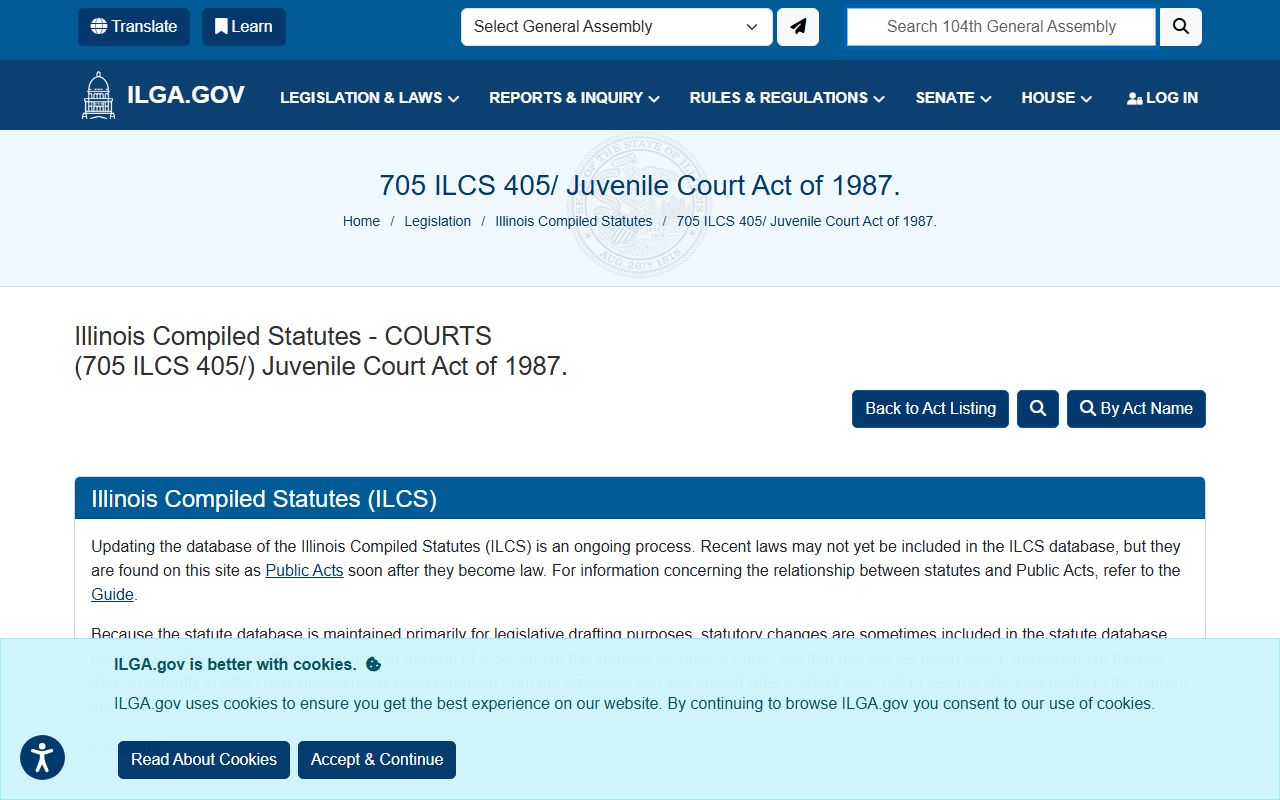The width and height of the screenshot is (1280, 800).
Task: Open the Public Acts link
Action: click(x=304, y=571)
